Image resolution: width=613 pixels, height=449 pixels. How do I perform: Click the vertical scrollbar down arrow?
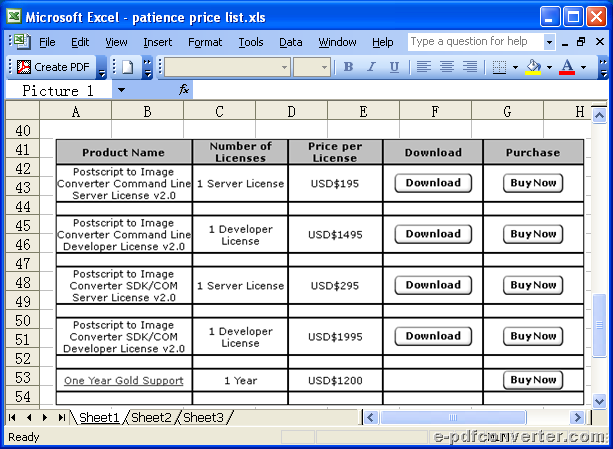coord(599,401)
